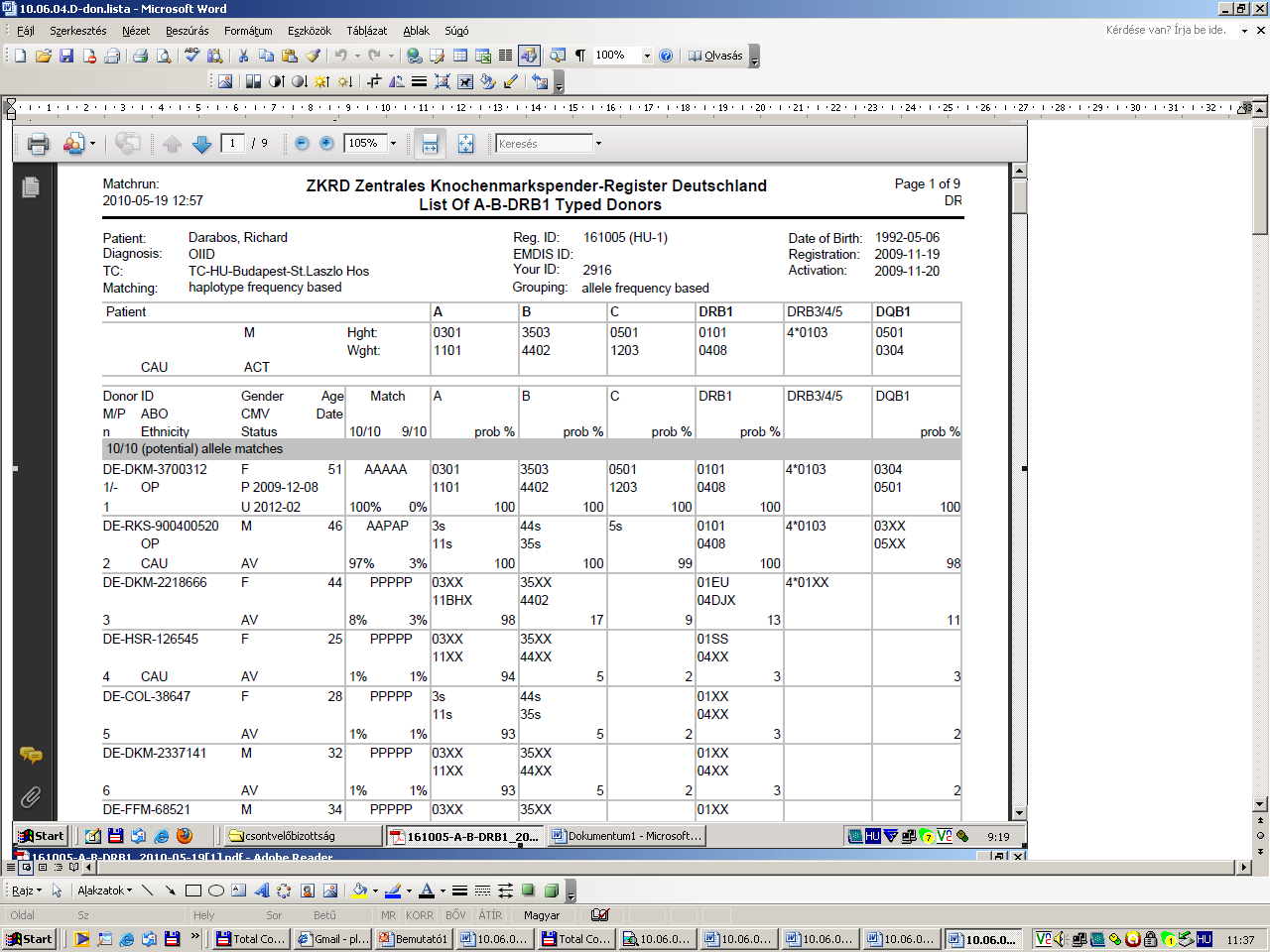Expand the Redo history dropdown arrow
Image resolution: width=1270 pixels, height=952 pixels.
click(x=390, y=56)
